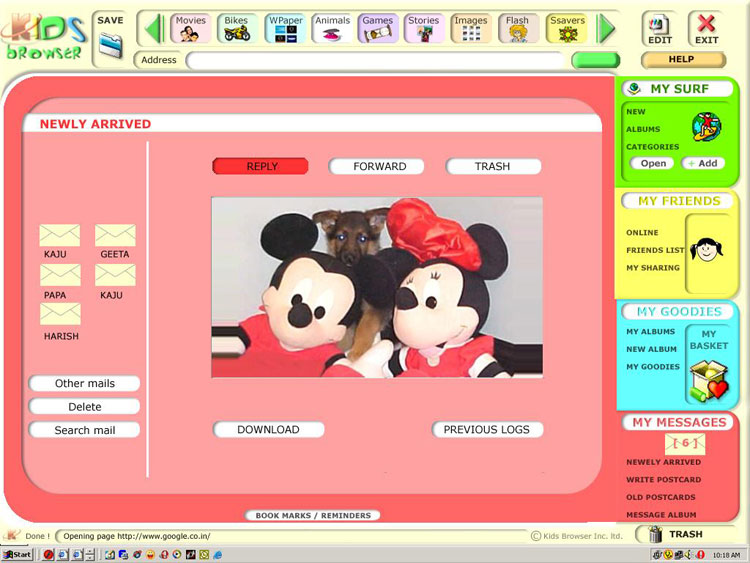Open the Movies category

click(190, 28)
